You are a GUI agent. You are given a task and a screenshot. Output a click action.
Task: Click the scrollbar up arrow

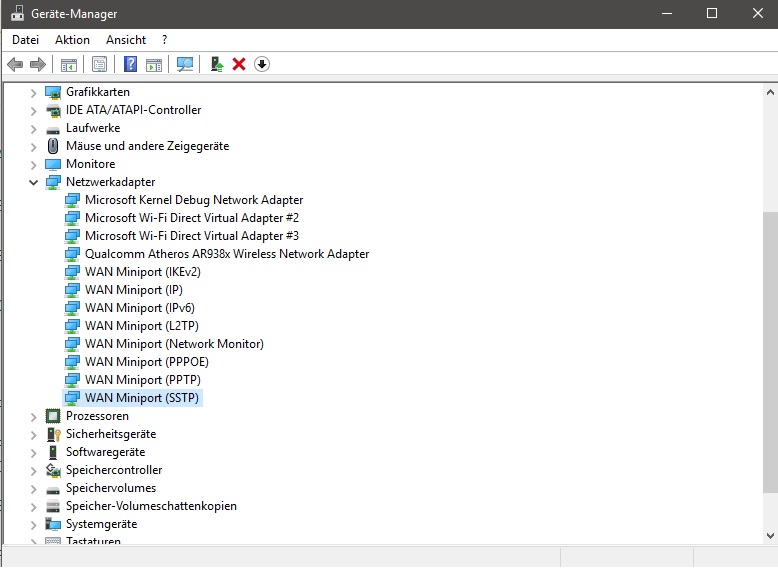[770, 92]
